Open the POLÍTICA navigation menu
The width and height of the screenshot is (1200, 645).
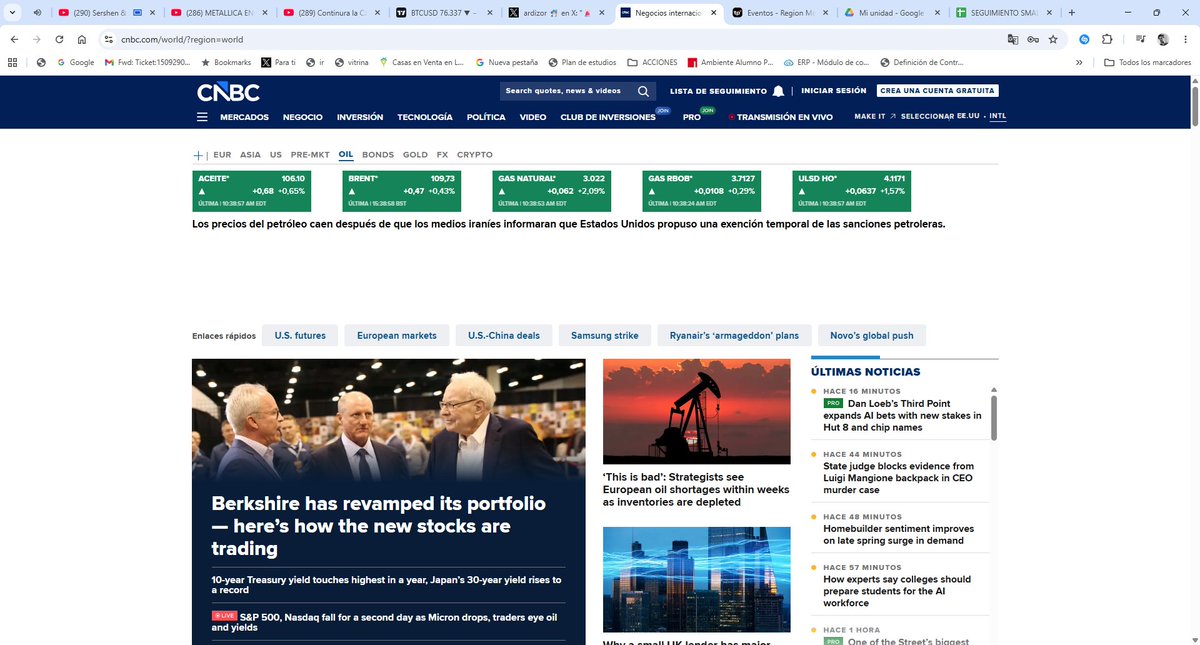pyautogui.click(x=486, y=117)
